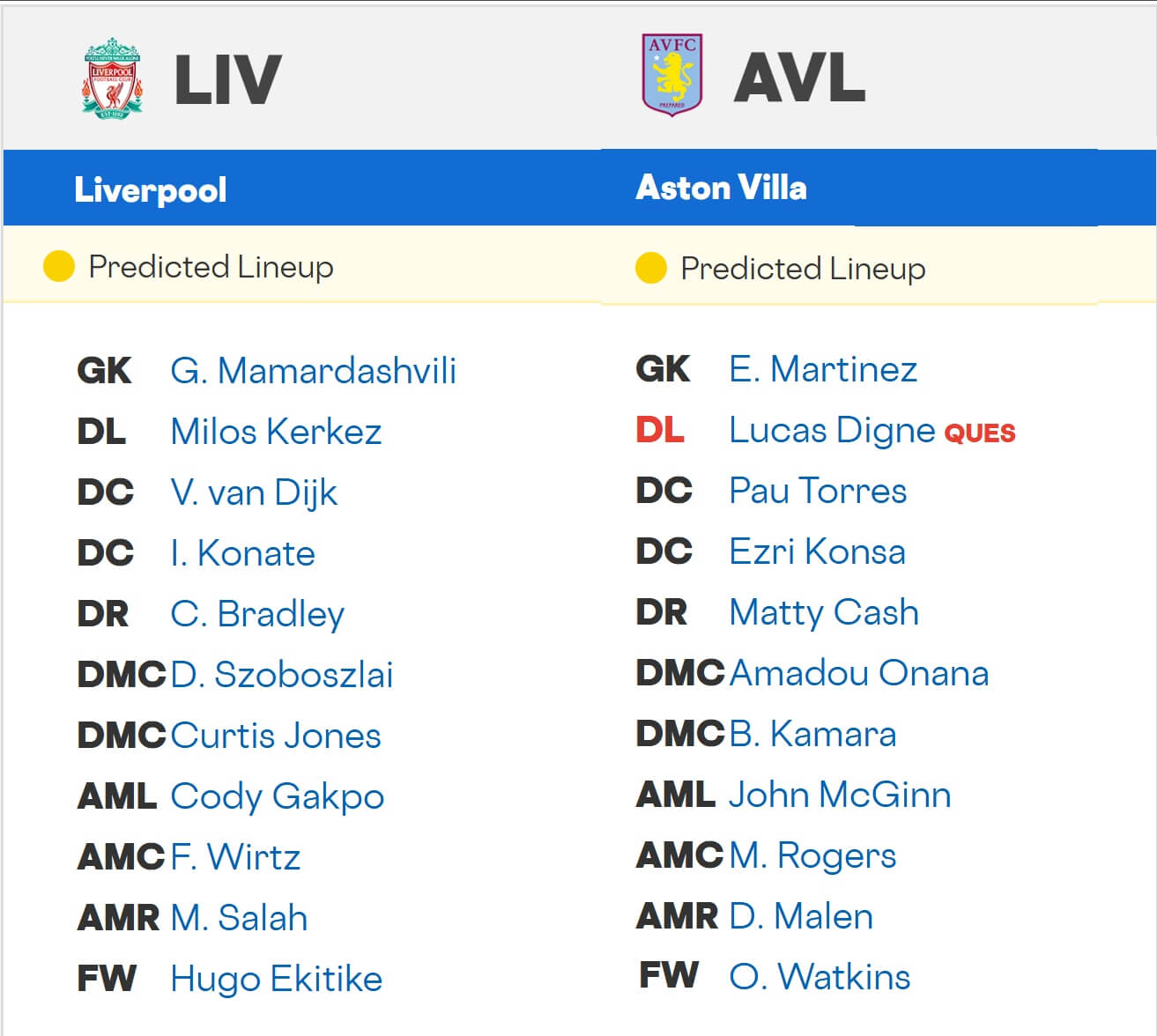Open E. Martinez goalkeeper link
This screenshot has width=1157, height=1036.
(x=823, y=369)
